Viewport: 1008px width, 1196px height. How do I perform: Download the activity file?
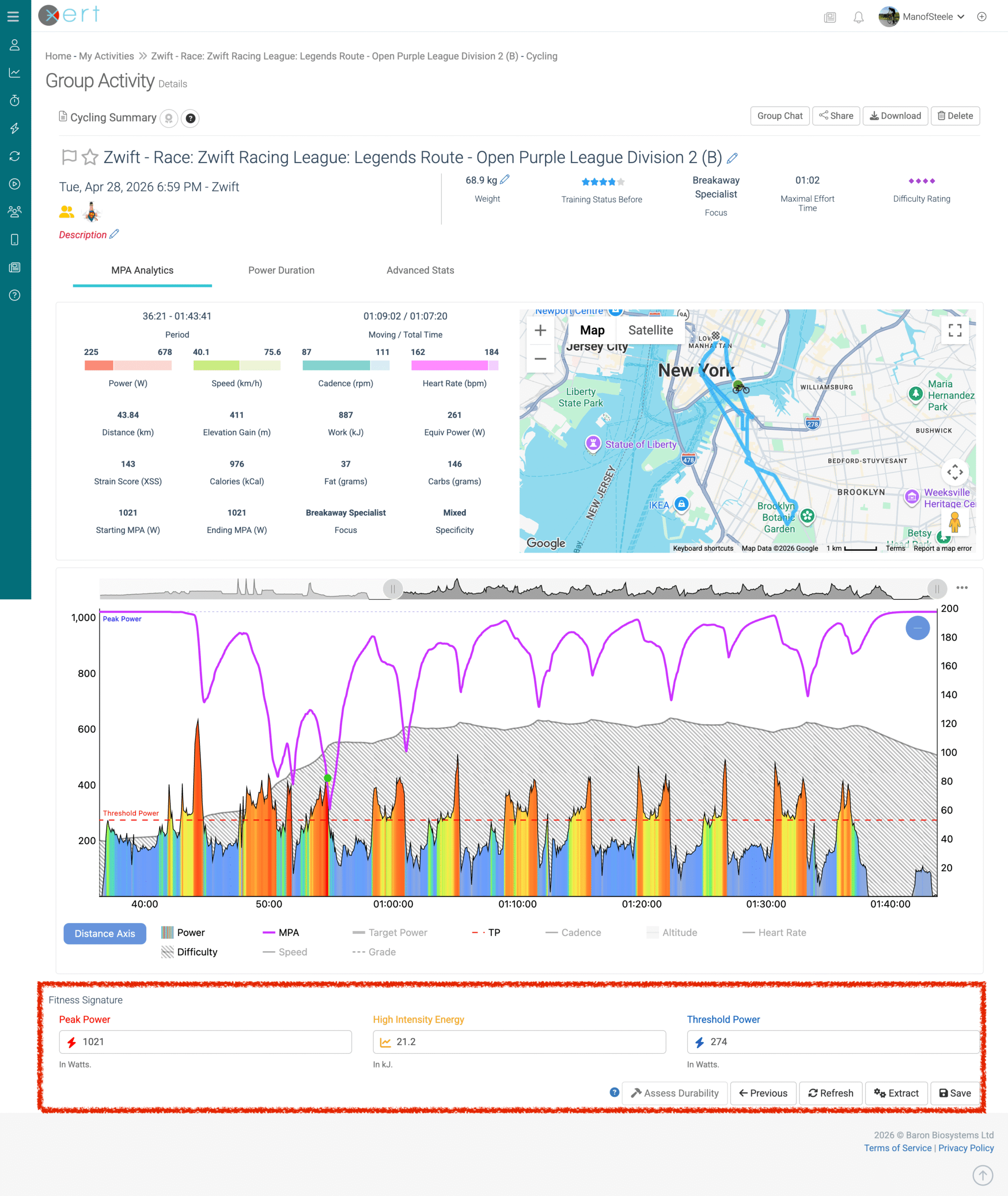895,116
